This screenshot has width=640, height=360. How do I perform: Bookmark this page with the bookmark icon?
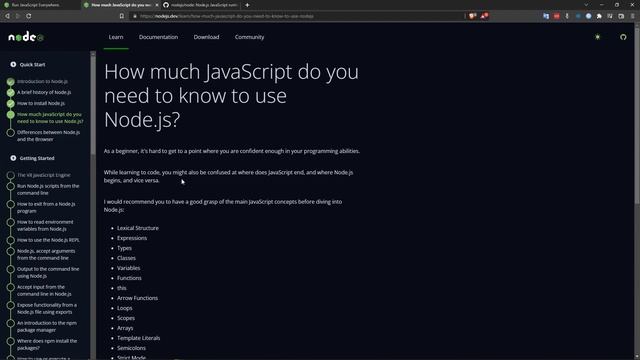122,16
